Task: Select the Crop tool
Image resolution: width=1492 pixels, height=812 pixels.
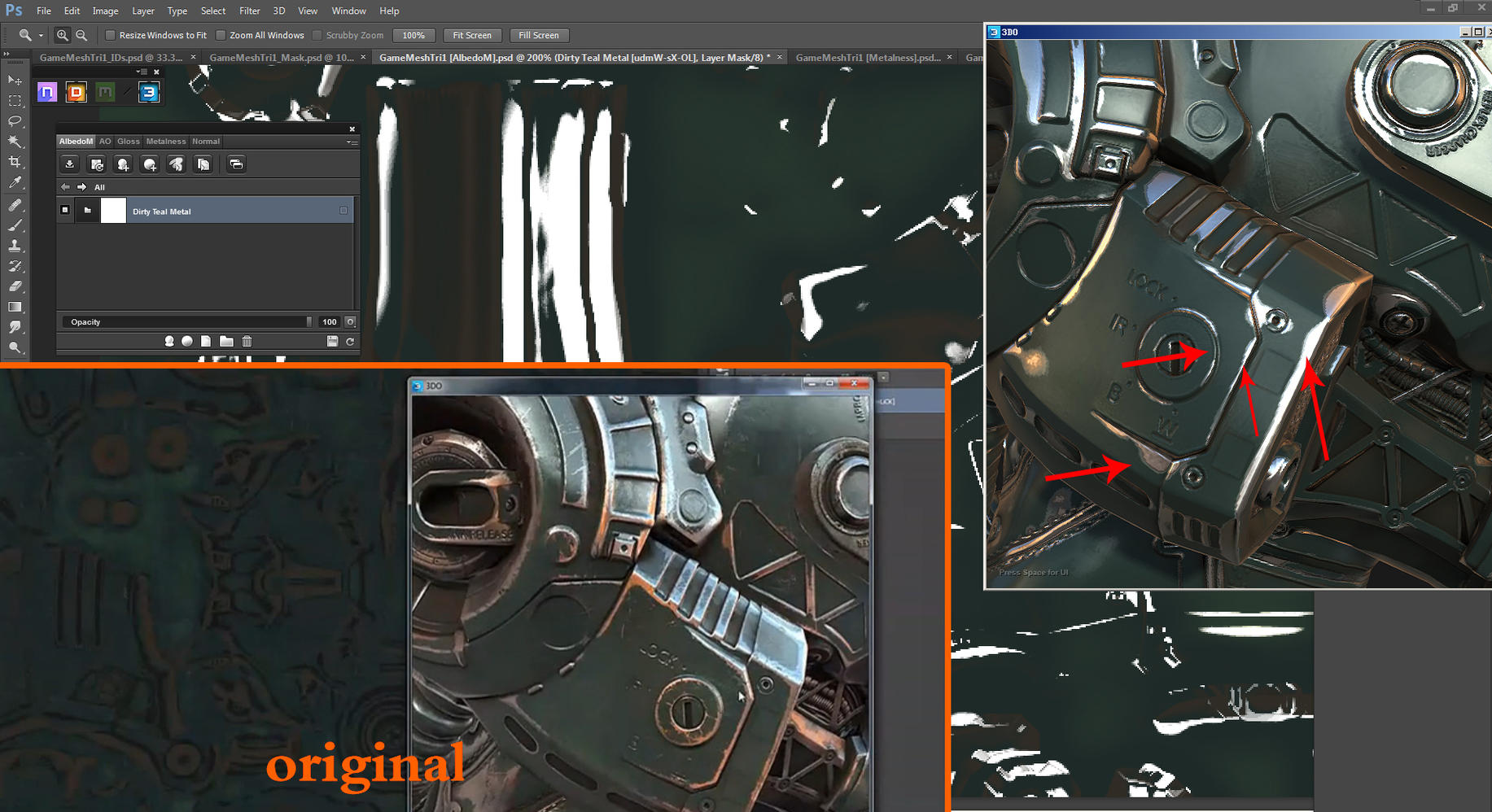Action: (x=15, y=161)
